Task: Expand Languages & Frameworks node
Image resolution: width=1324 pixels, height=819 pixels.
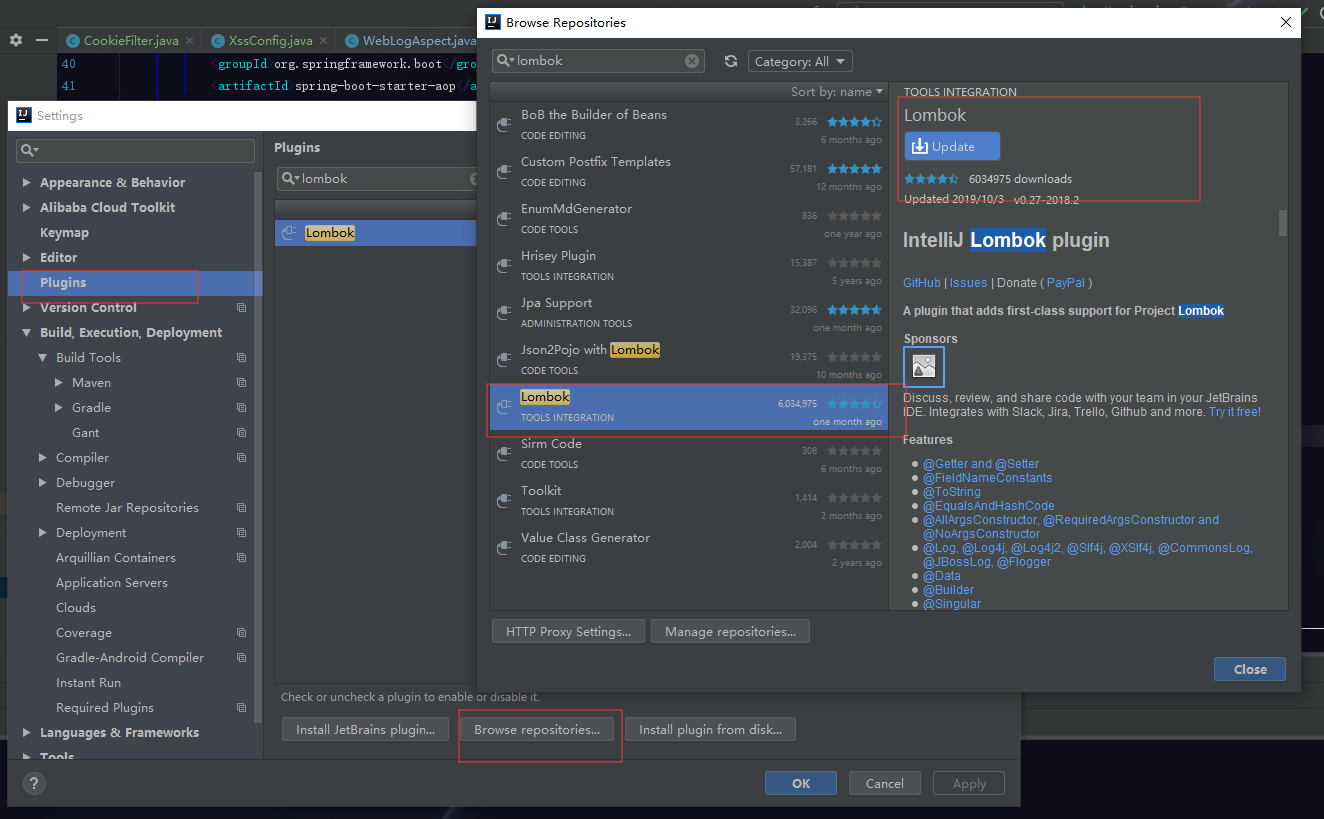Action: (x=27, y=733)
